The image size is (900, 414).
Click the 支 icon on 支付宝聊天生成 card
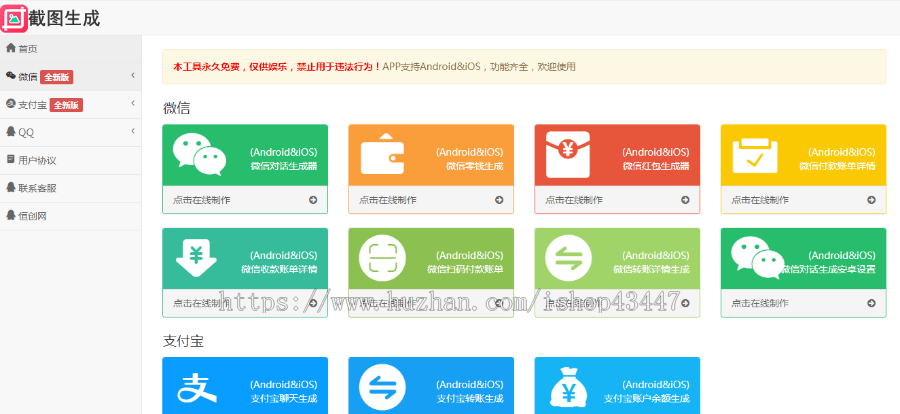tap(197, 389)
